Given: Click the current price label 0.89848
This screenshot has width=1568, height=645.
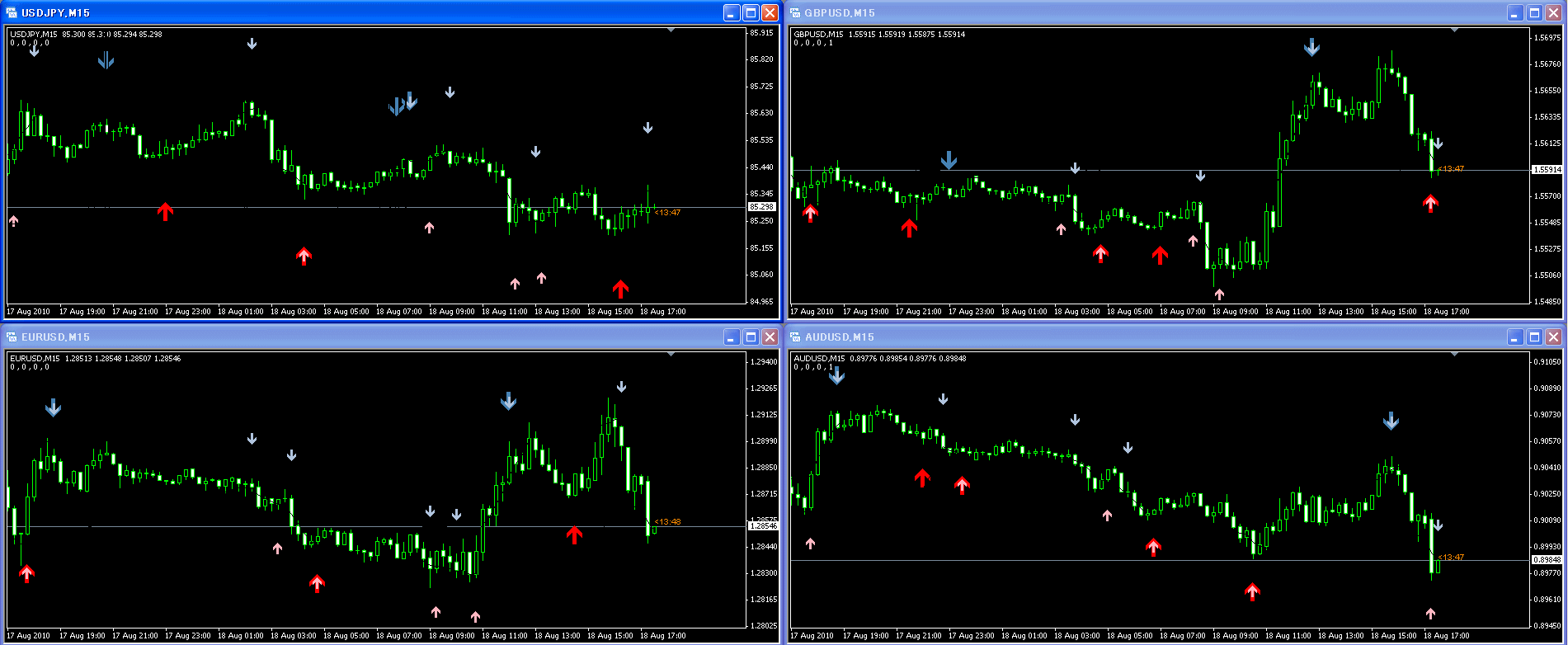Looking at the screenshot, I should 1547,560.
